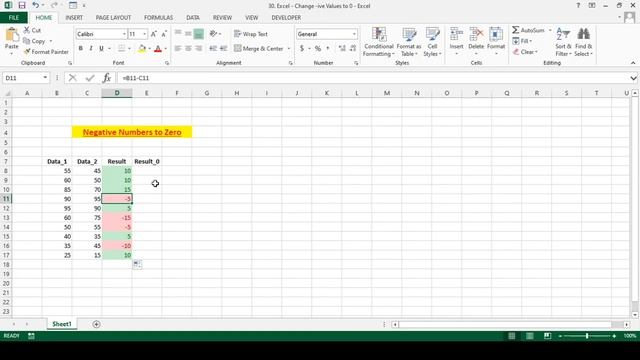Viewport: 640px width, 360px height.
Task: Click the Save icon in quick access toolbar
Action: pyautogui.click(x=22, y=6)
